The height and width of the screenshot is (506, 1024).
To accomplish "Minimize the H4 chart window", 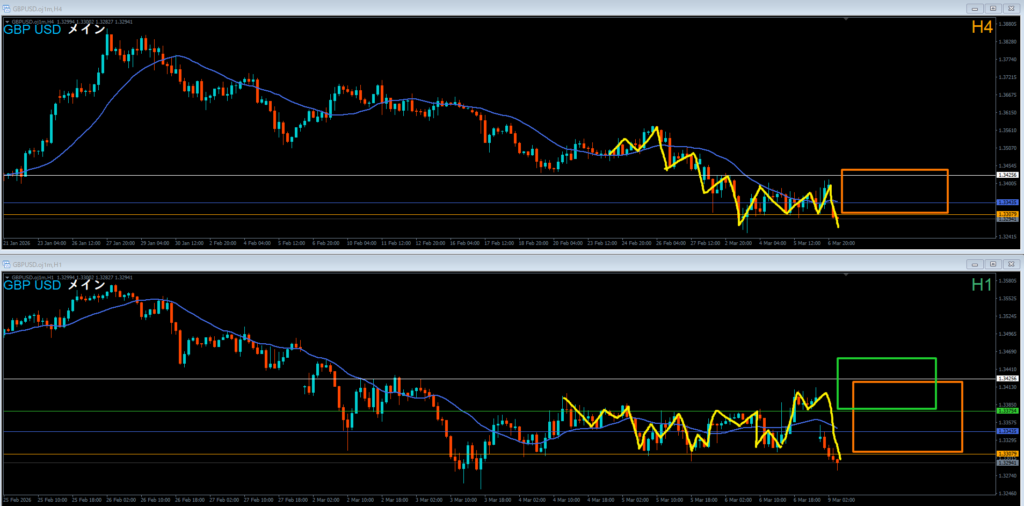I will pos(973,8).
